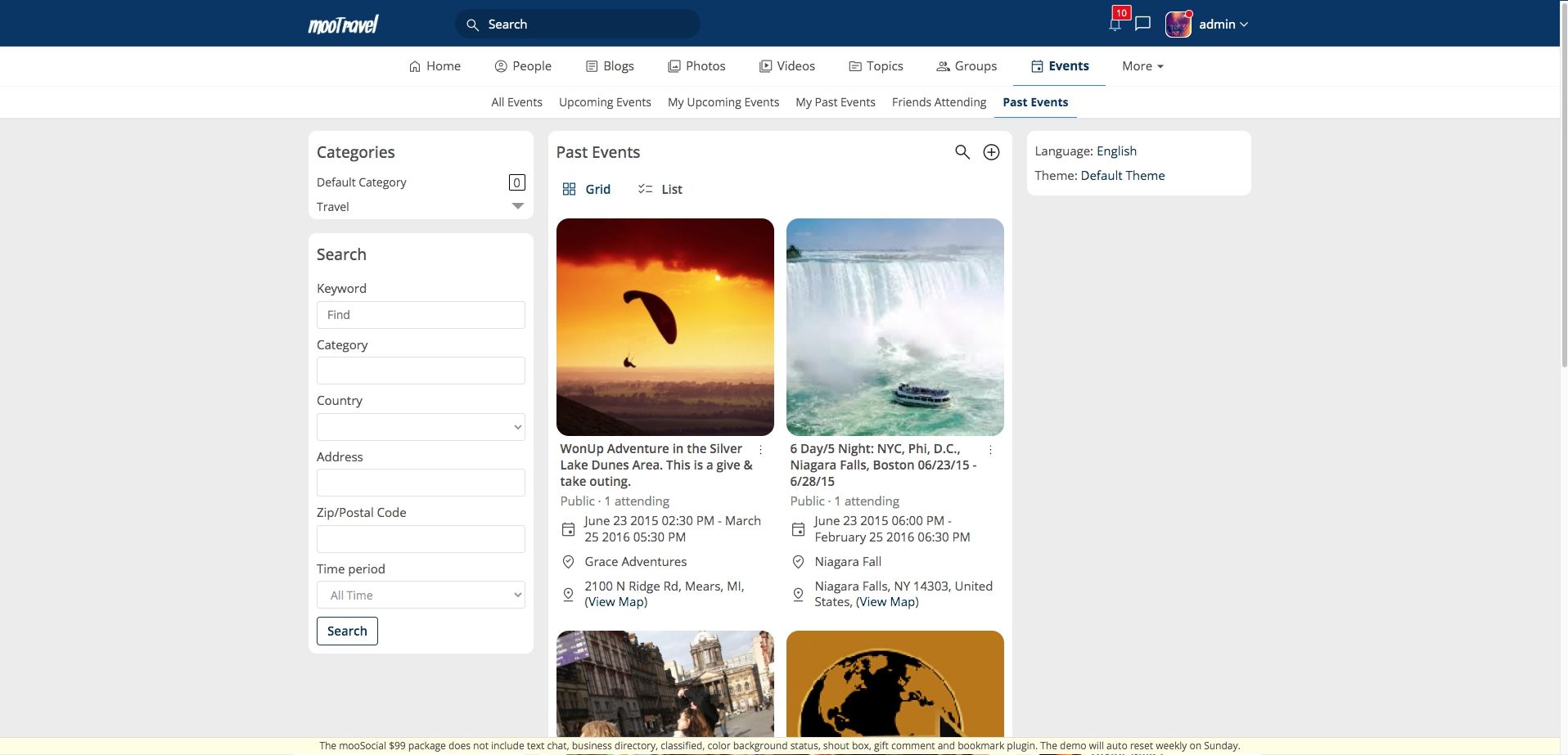Expand the Travel category arrow
The width and height of the screenshot is (1568, 755).
tap(517, 206)
